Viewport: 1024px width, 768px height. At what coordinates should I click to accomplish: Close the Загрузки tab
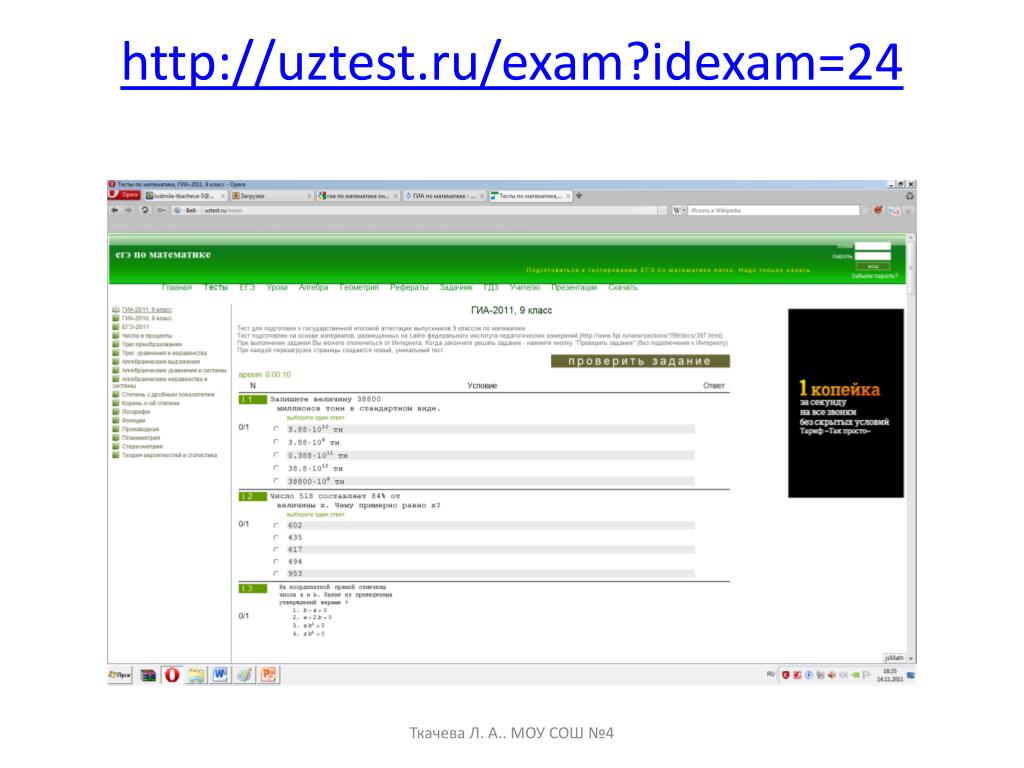[309, 196]
